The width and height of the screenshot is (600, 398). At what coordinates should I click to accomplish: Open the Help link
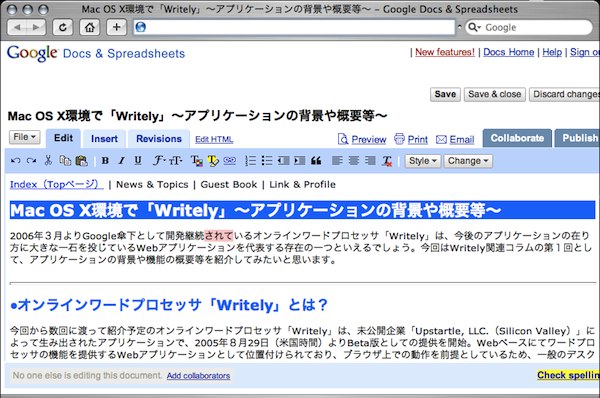tap(552, 52)
